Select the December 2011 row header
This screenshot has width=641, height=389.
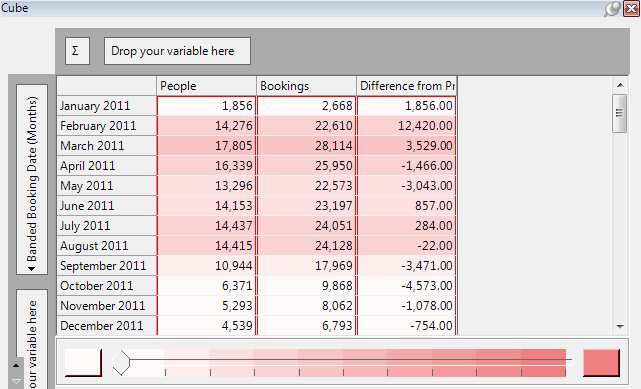click(107, 326)
